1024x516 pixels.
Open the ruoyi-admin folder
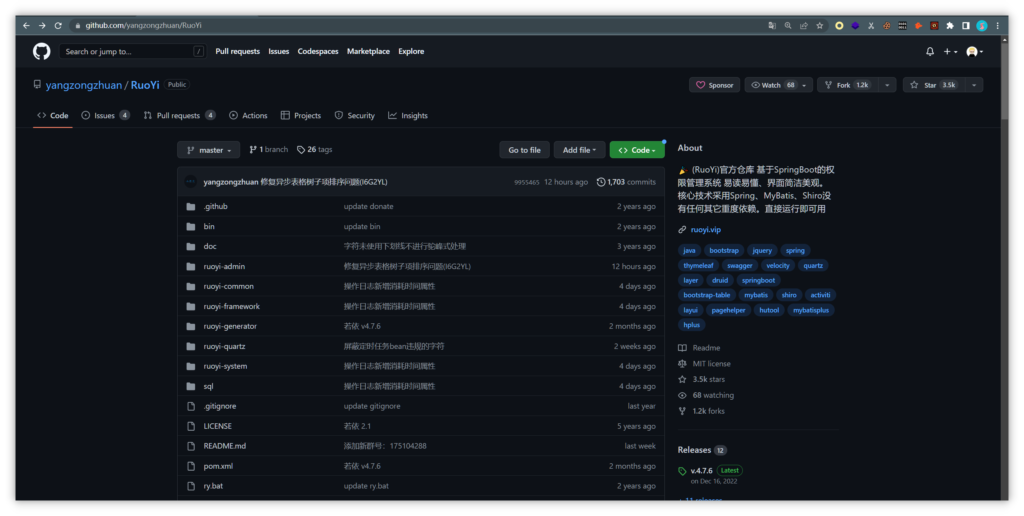tap(224, 266)
